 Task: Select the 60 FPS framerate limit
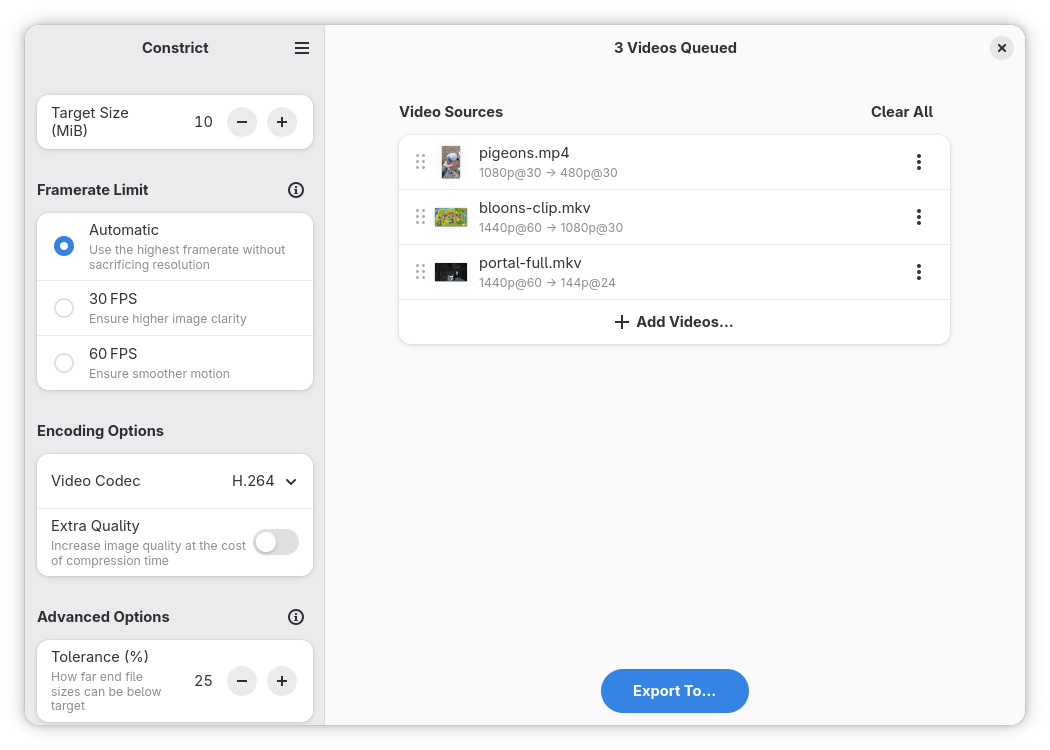coord(64,363)
